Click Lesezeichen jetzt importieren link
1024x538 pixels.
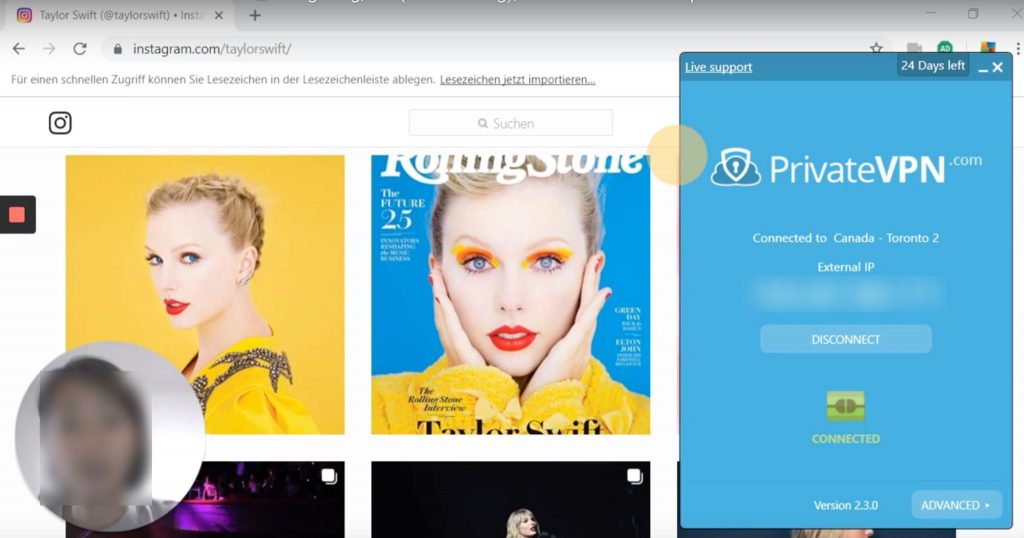pos(517,80)
